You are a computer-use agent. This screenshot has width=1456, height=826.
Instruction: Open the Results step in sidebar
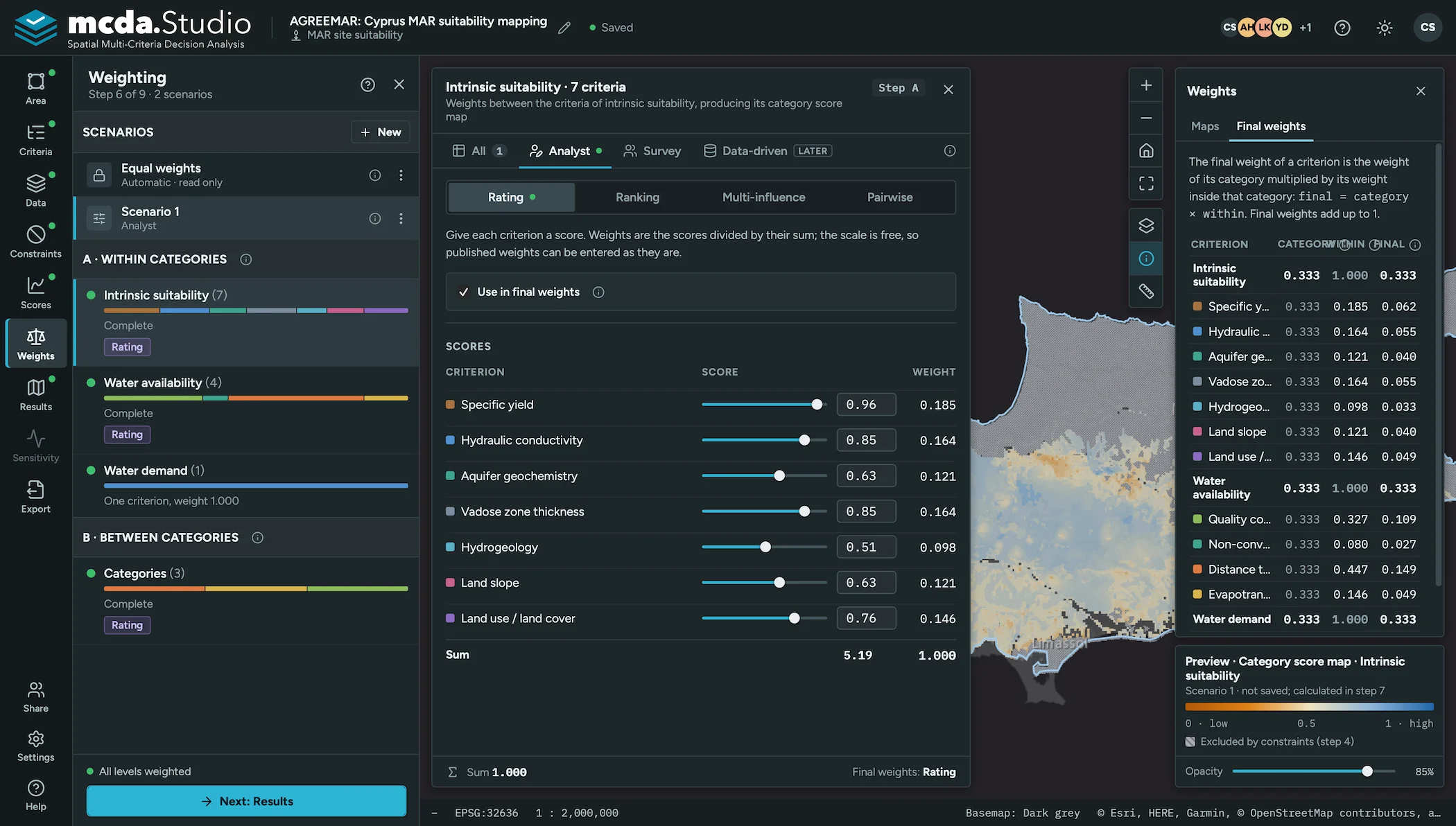pyautogui.click(x=36, y=394)
